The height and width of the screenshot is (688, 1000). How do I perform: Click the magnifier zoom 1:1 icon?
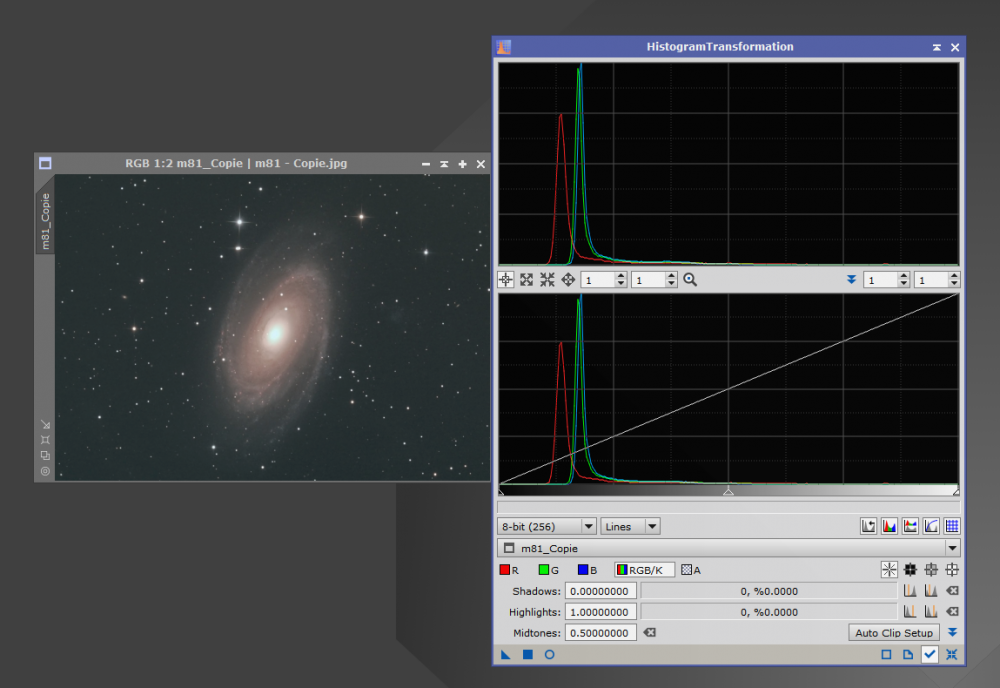pyautogui.click(x=690, y=280)
